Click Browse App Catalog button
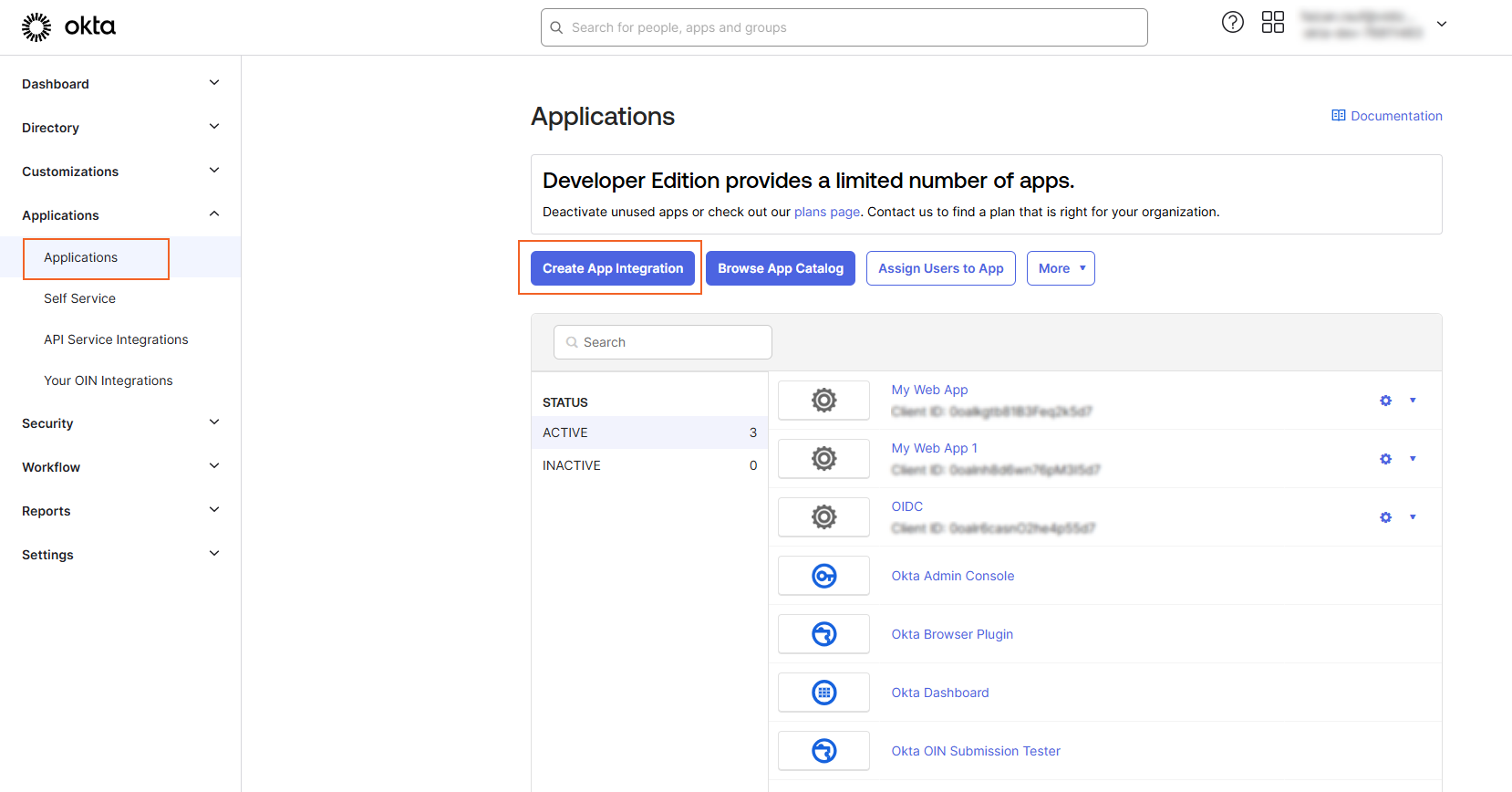The height and width of the screenshot is (792, 1512). [780, 268]
